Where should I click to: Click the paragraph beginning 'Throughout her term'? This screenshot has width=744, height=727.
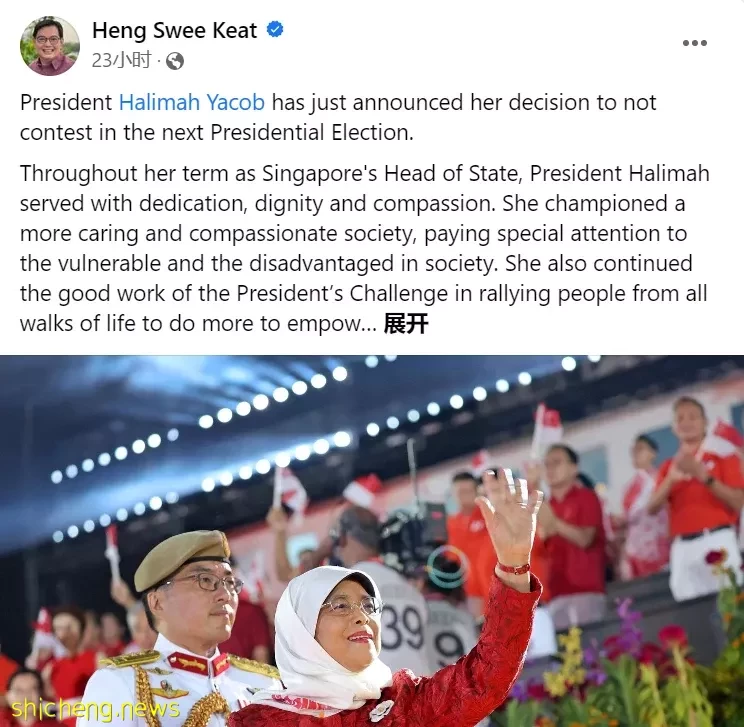click(364, 248)
